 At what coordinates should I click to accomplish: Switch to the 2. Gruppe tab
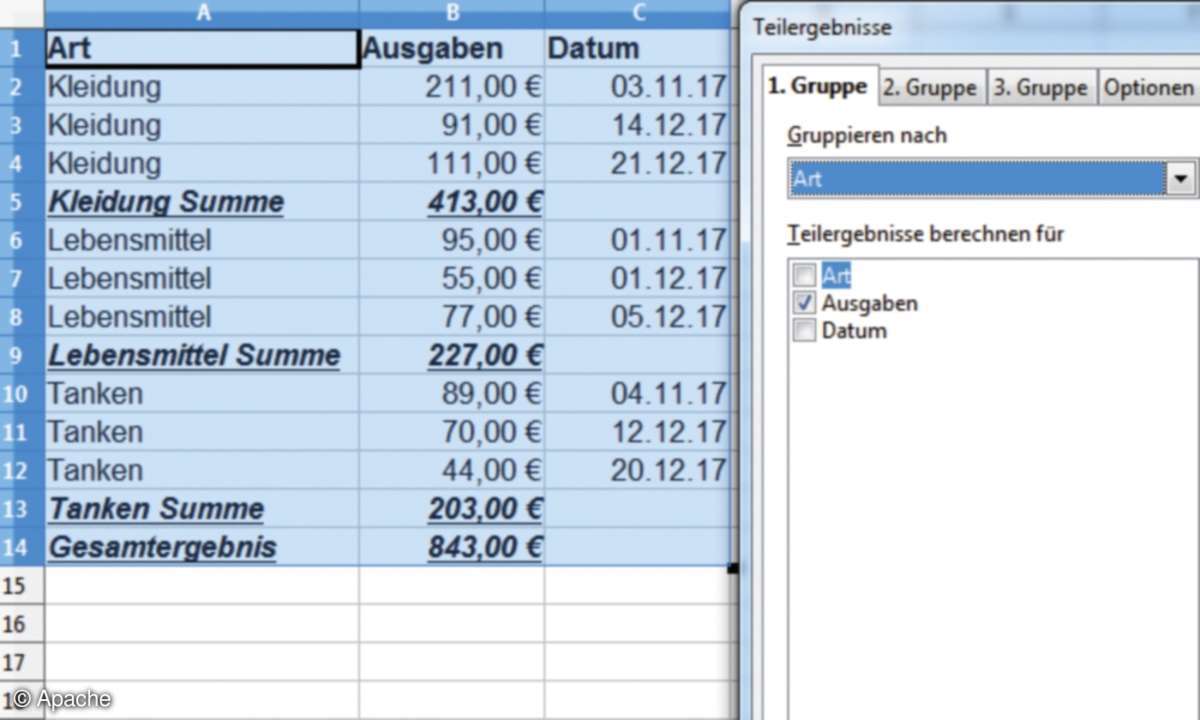coord(932,87)
